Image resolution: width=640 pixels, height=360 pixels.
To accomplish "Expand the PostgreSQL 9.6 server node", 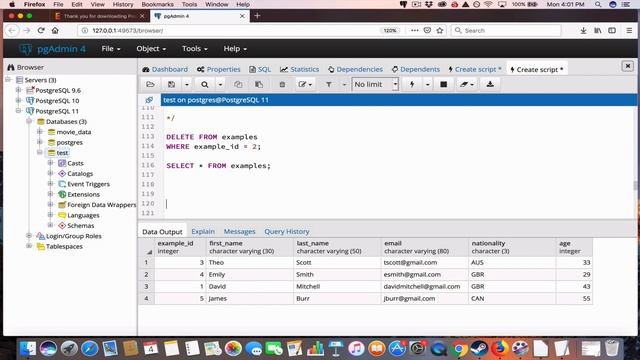I will coord(19,90).
